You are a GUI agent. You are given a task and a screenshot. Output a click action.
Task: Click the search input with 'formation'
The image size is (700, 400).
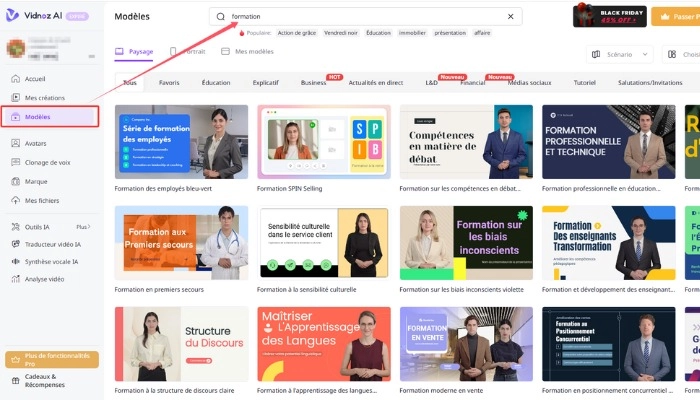click(366, 17)
